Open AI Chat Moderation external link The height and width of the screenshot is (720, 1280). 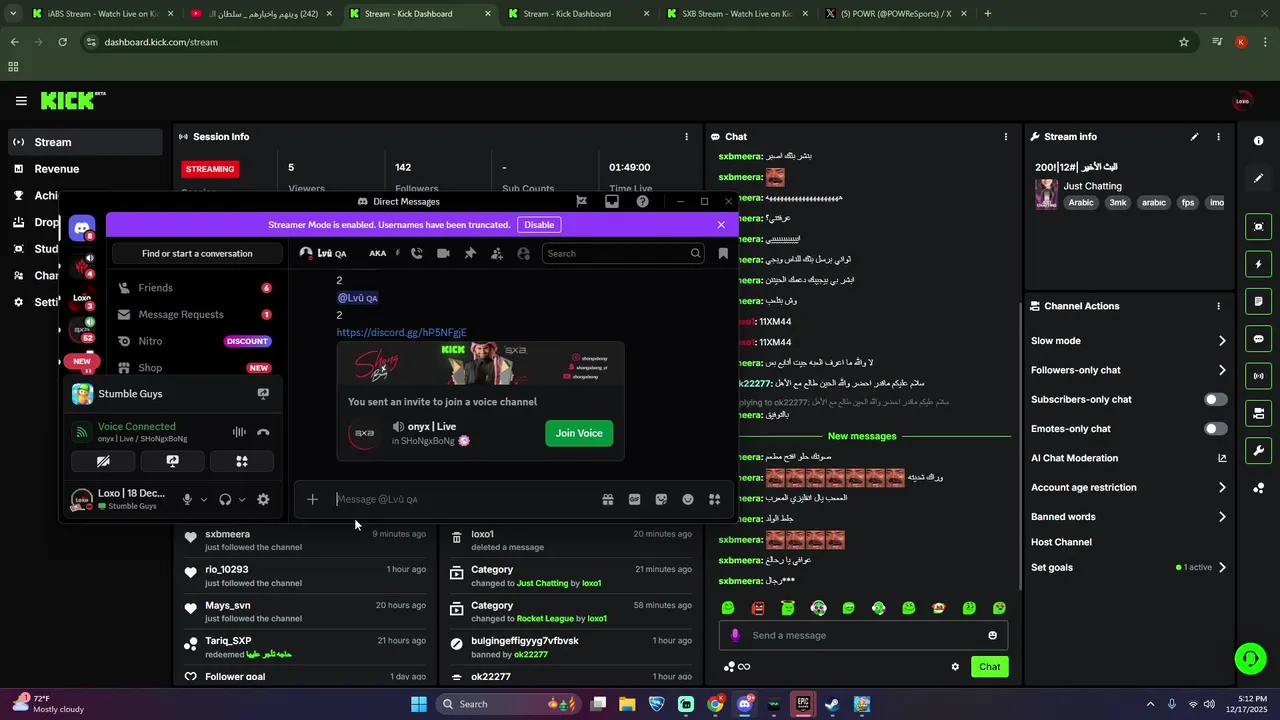point(1221,458)
